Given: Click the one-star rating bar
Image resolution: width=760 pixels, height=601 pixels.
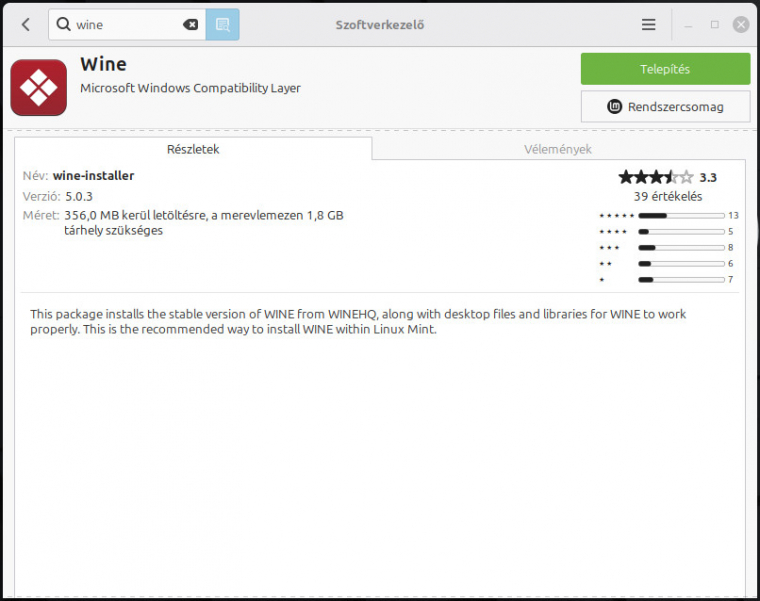Looking at the screenshot, I should point(680,279).
